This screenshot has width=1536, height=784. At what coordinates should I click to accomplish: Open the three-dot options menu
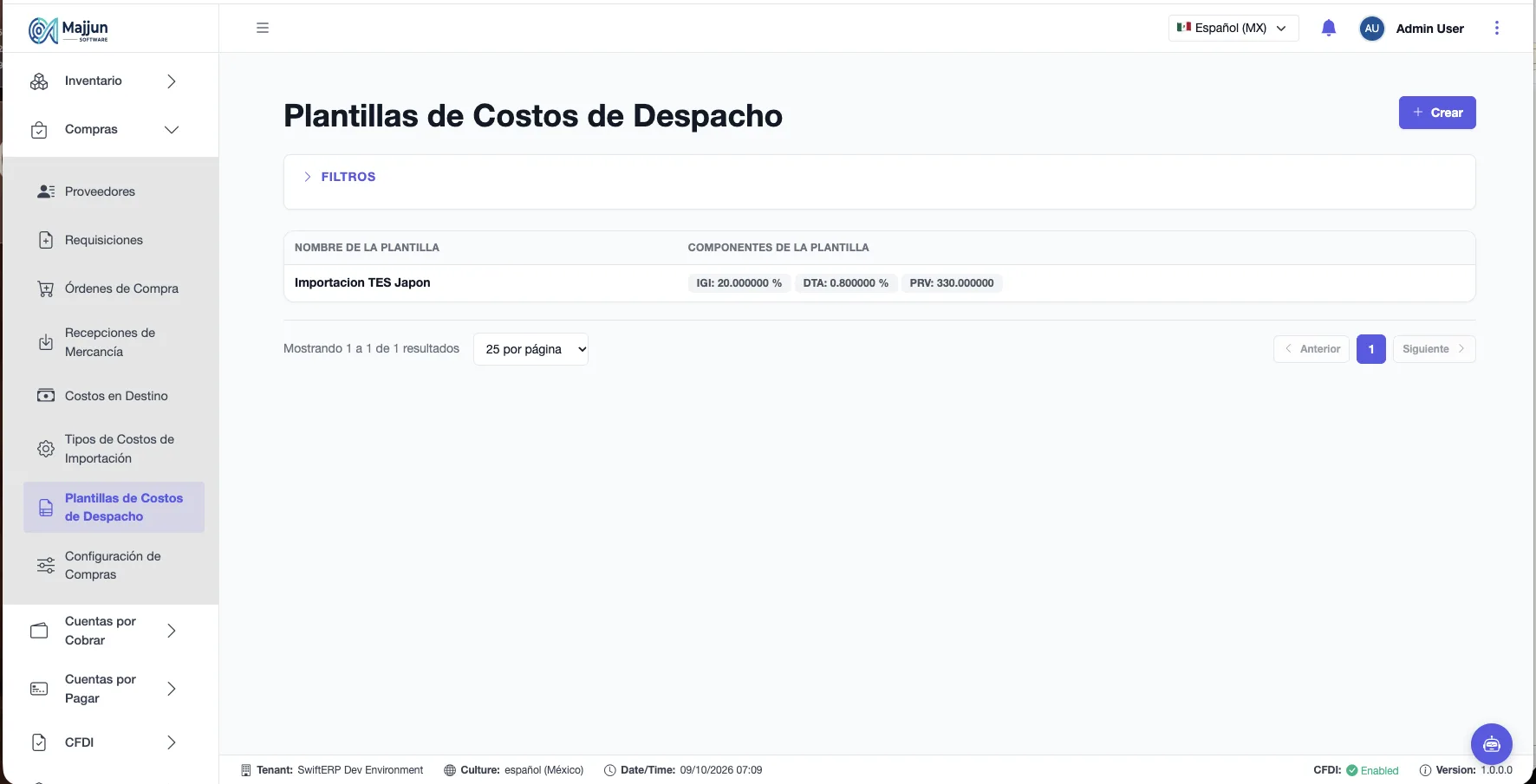[x=1497, y=28]
